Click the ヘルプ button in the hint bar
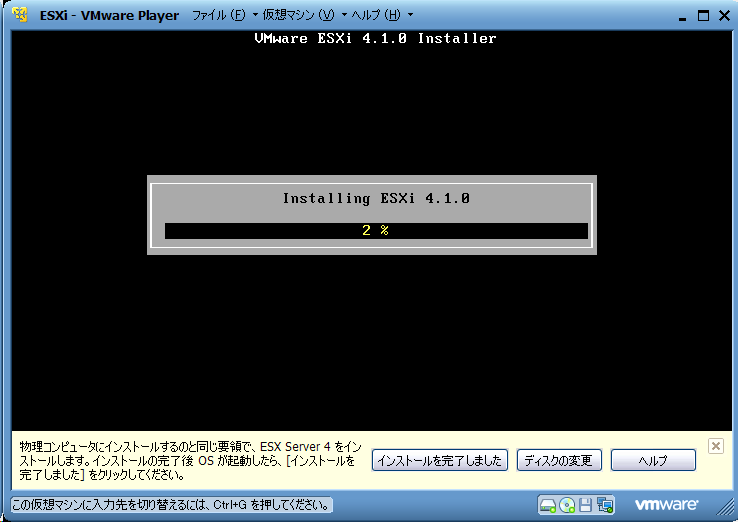 pyautogui.click(x=653, y=460)
